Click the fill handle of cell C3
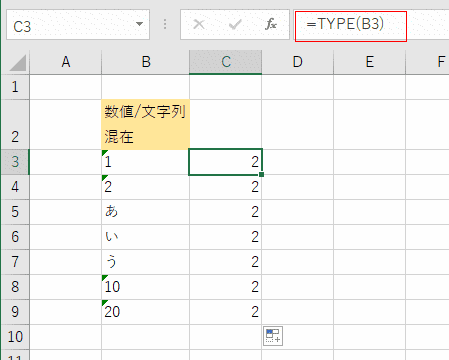Screen dimensions: 449x360 coord(261,174)
